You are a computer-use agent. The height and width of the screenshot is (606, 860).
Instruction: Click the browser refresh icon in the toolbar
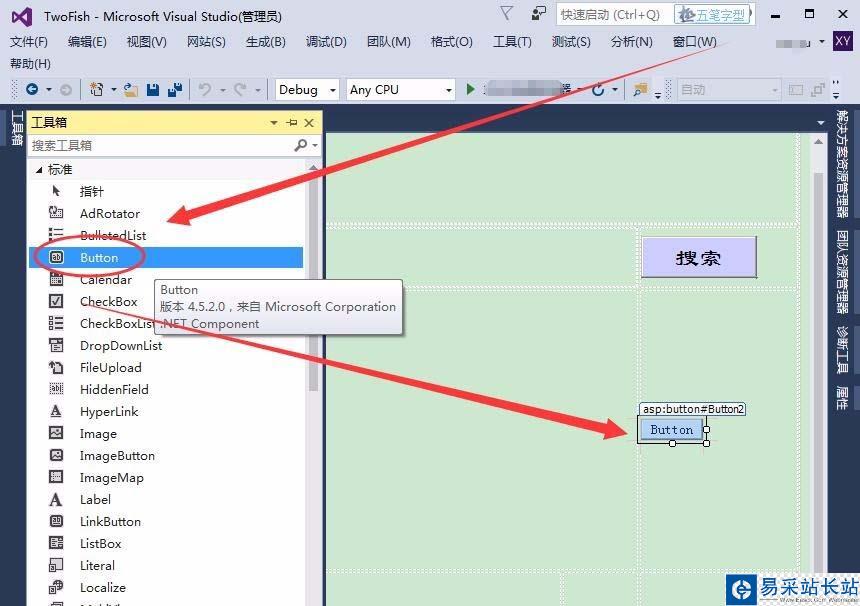[x=598, y=89]
